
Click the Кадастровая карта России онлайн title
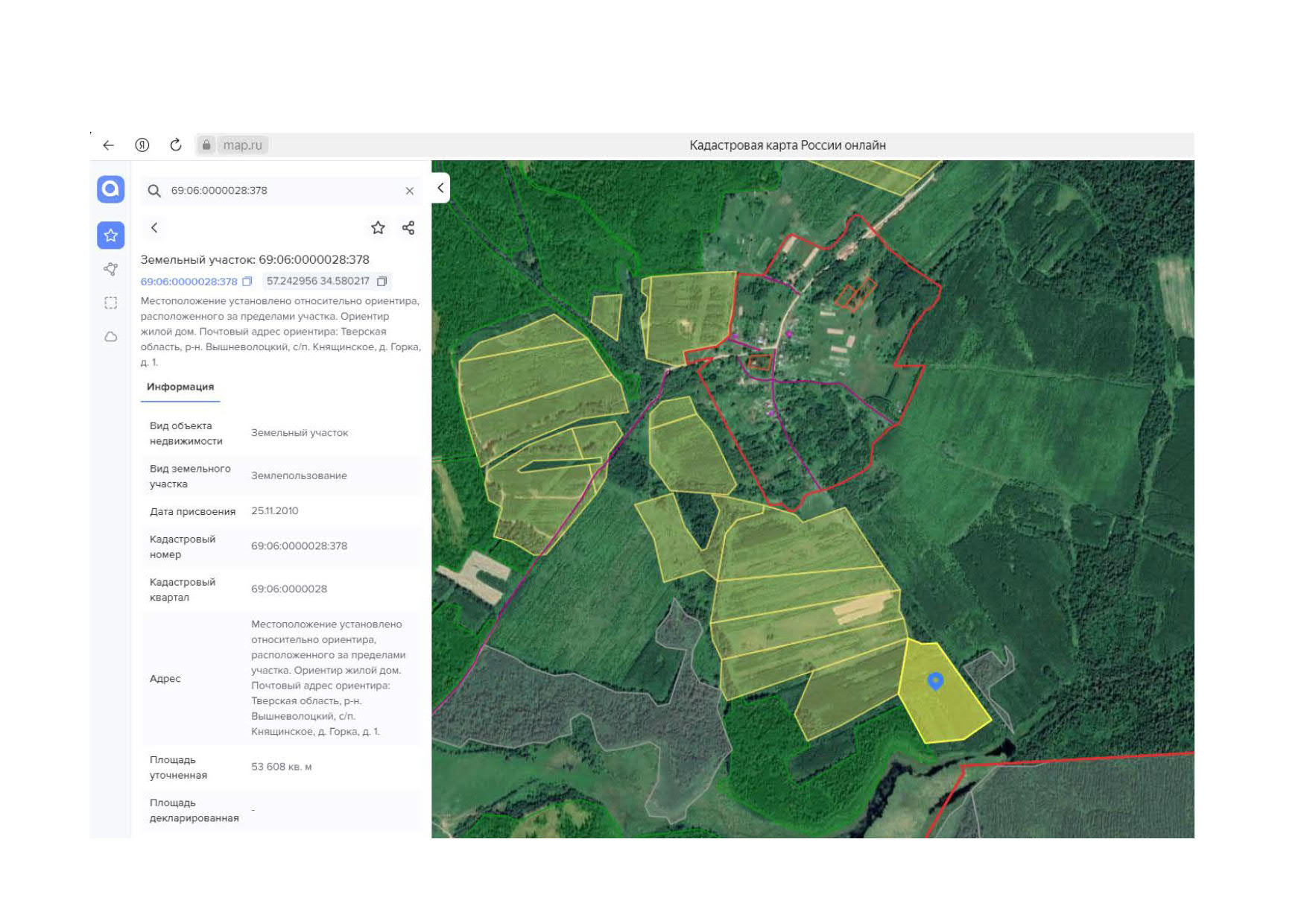788,145
